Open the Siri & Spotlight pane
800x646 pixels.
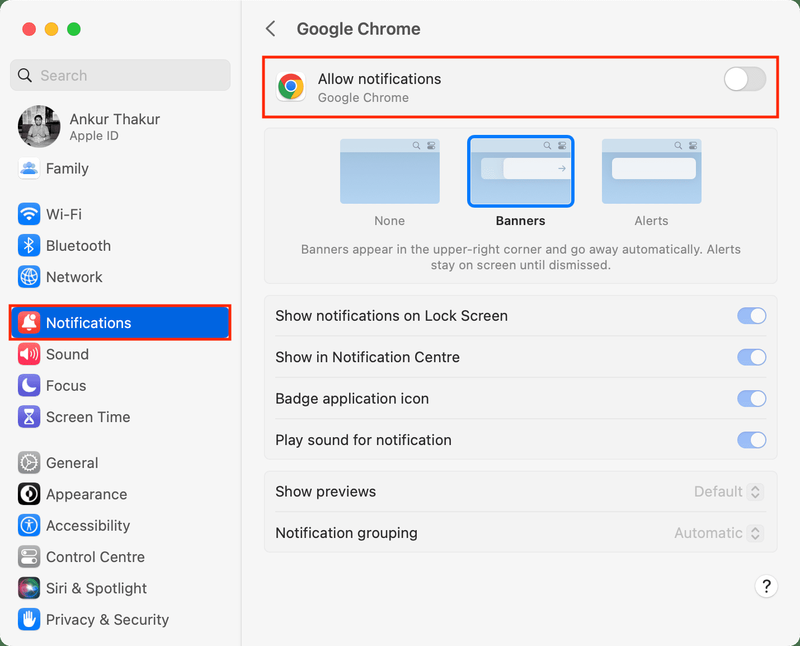click(120, 588)
